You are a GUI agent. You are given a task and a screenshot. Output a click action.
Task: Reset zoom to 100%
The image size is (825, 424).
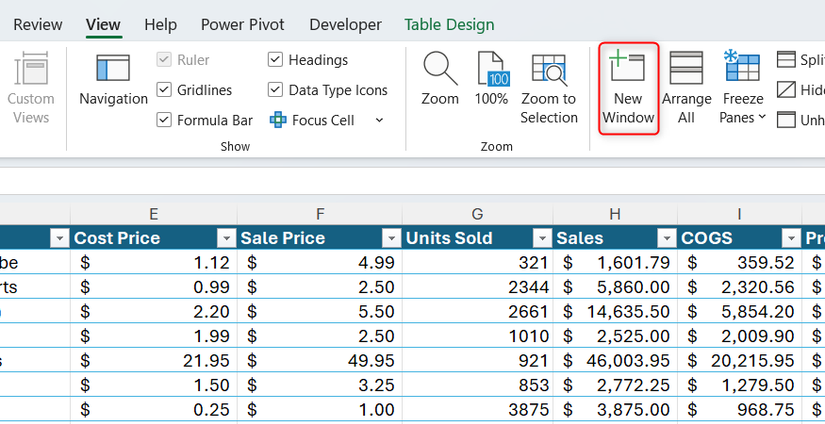(491, 79)
